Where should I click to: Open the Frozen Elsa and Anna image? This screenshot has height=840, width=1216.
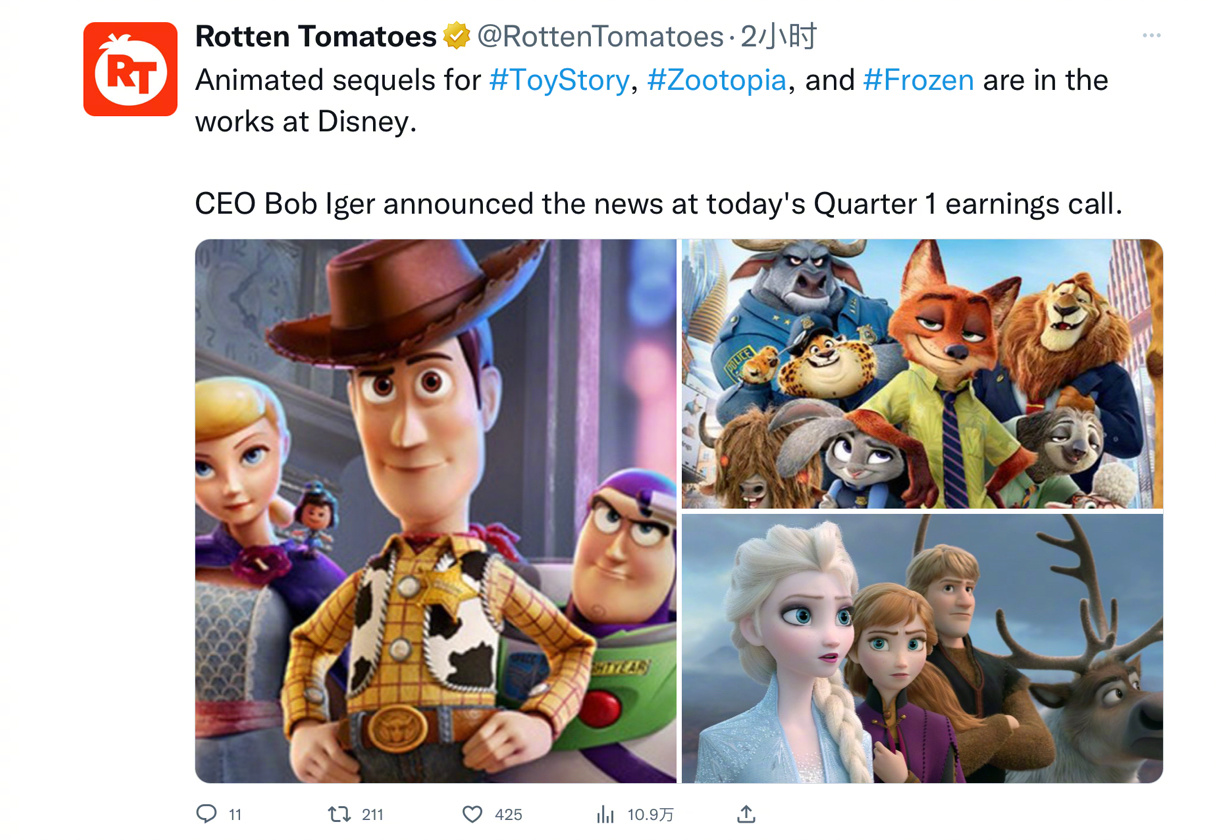[x=922, y=648]
